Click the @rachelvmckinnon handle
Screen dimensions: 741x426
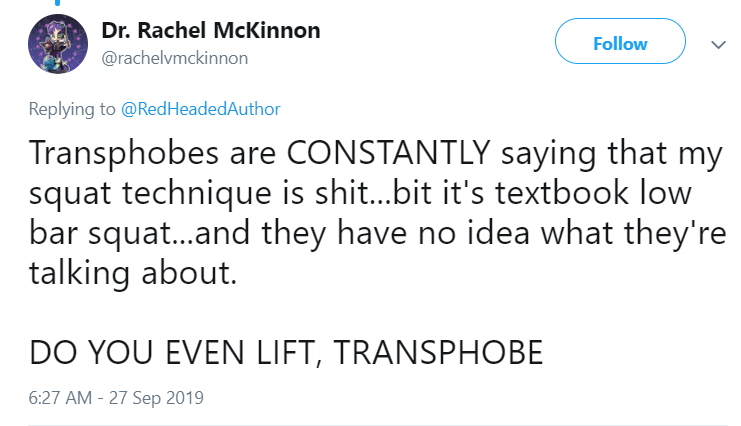[174, 58]
